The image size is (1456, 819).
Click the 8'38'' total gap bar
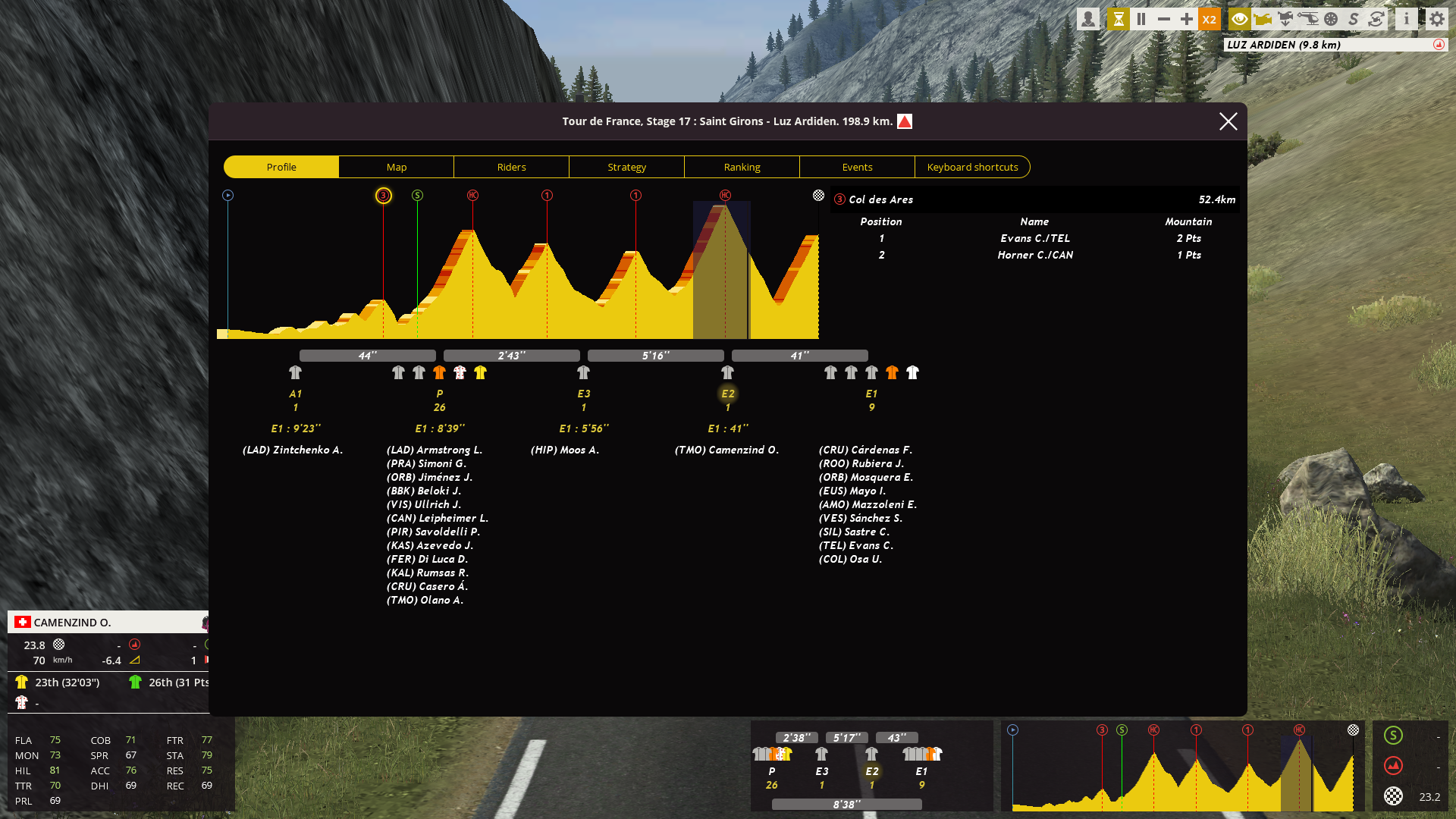(847, 805)
